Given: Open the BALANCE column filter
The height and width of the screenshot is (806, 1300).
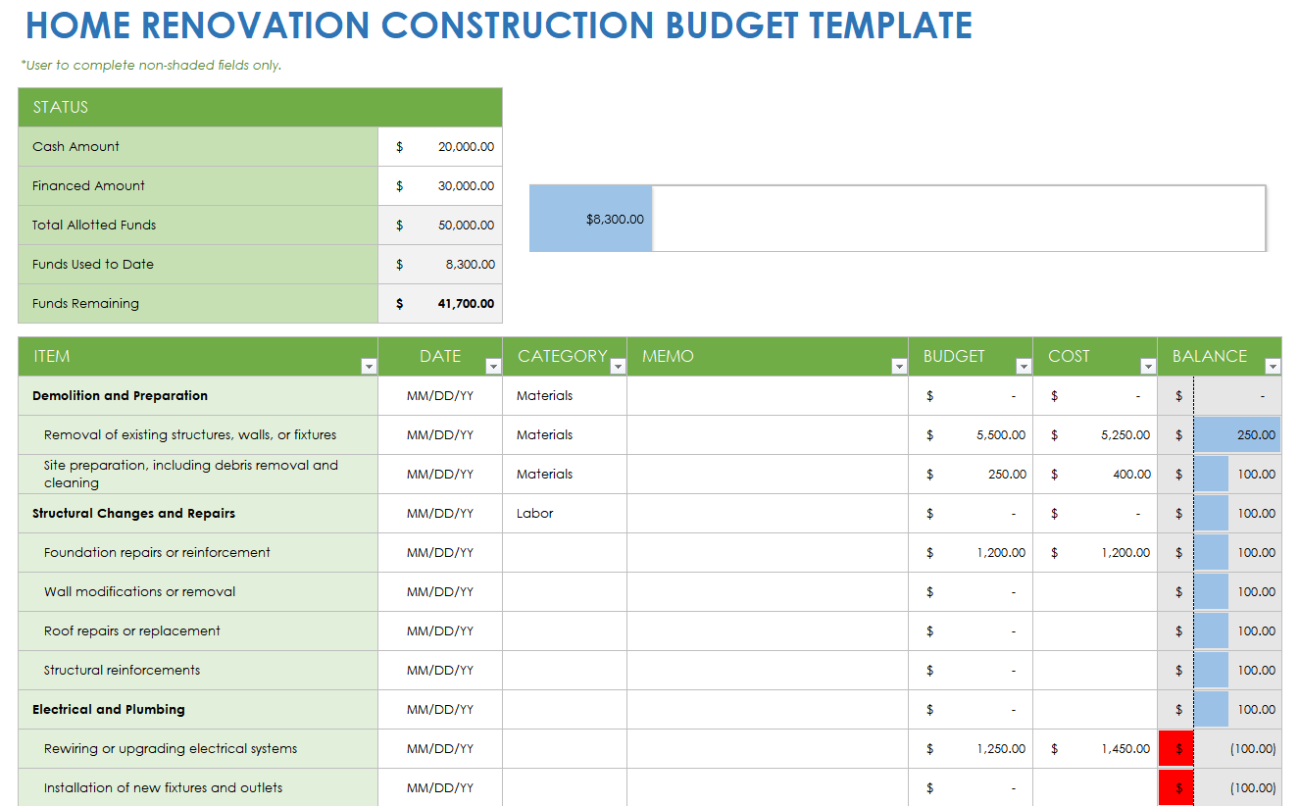Looking at the screenshot, I should [x=1272, y=366].
